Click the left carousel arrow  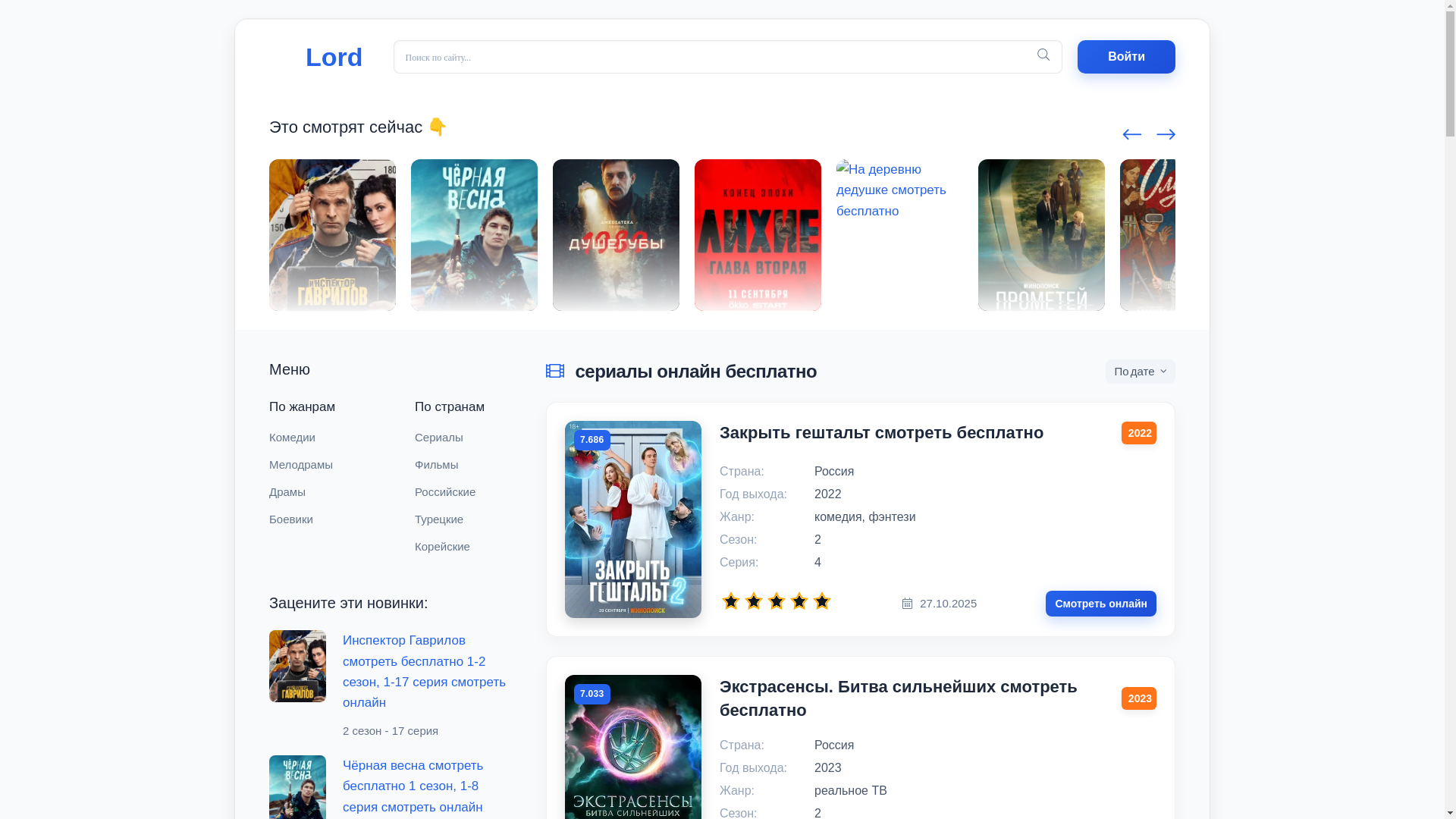point(1131,135)
